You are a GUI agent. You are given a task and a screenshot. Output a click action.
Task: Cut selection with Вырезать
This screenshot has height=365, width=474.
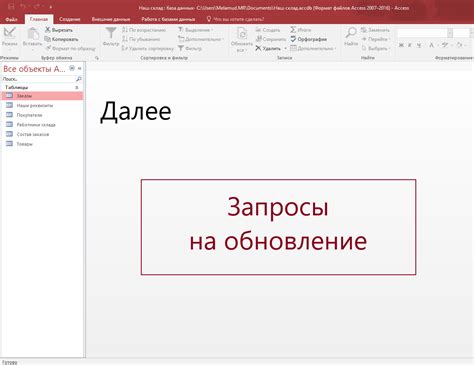59,30
